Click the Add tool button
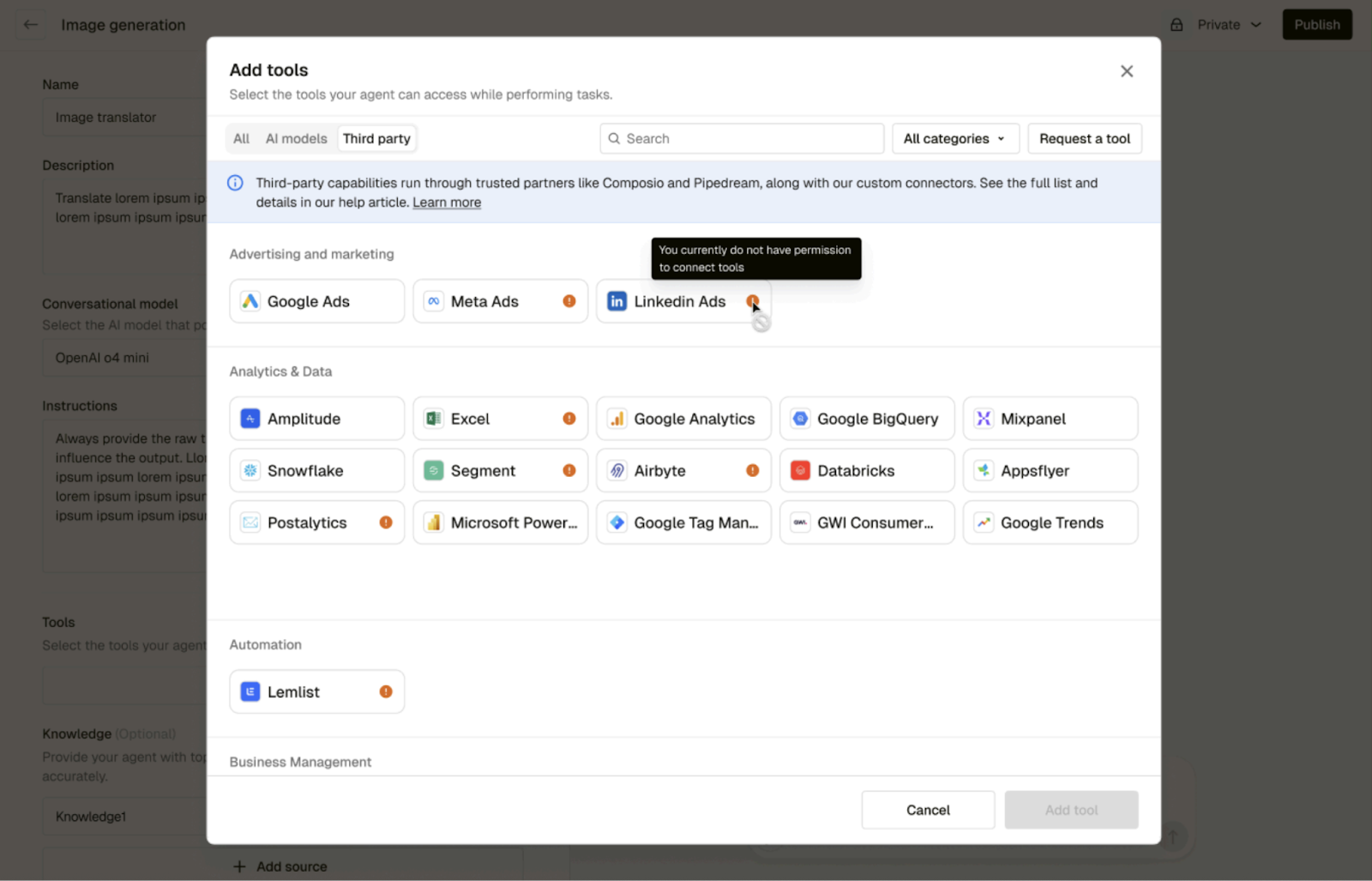Screen dimensions: 1372x881 pyautogui.click(x=1071, y=810)
